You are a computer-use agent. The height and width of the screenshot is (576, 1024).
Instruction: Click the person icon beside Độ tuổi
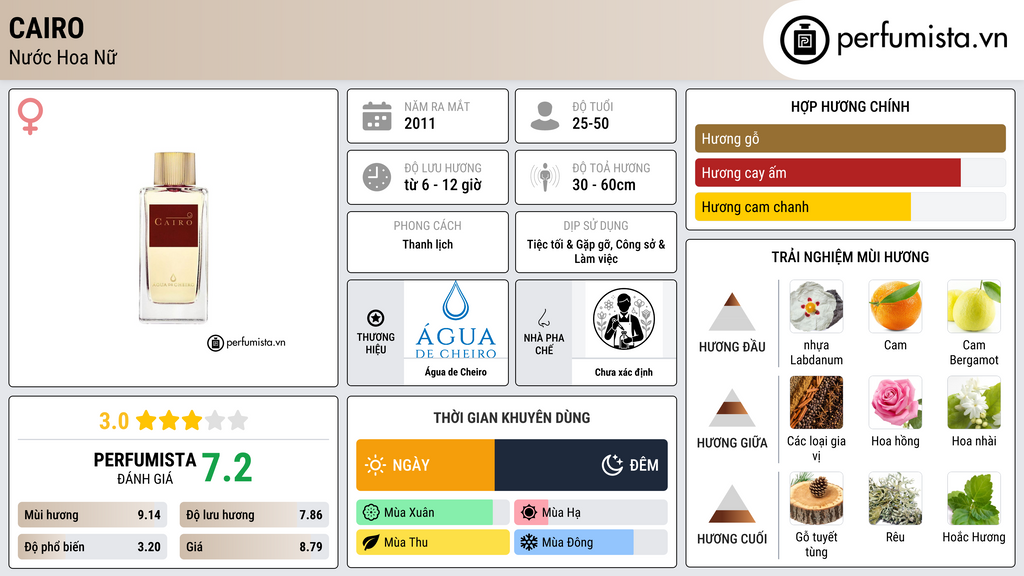(x=545, y=116)
